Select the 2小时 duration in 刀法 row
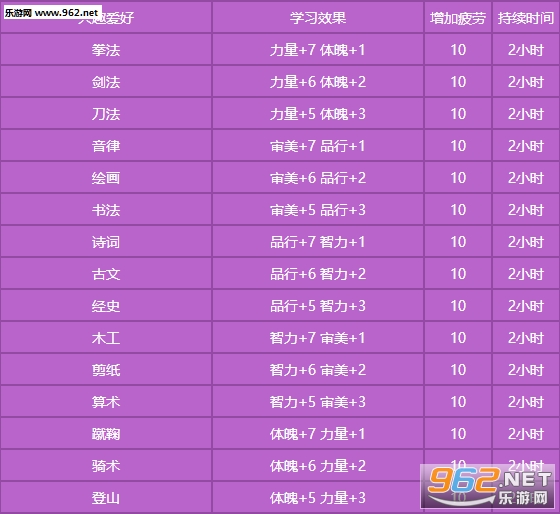Image resolution: width=560 pixels, height=514 pixels. pyautogui.click(x=526, y=114)
